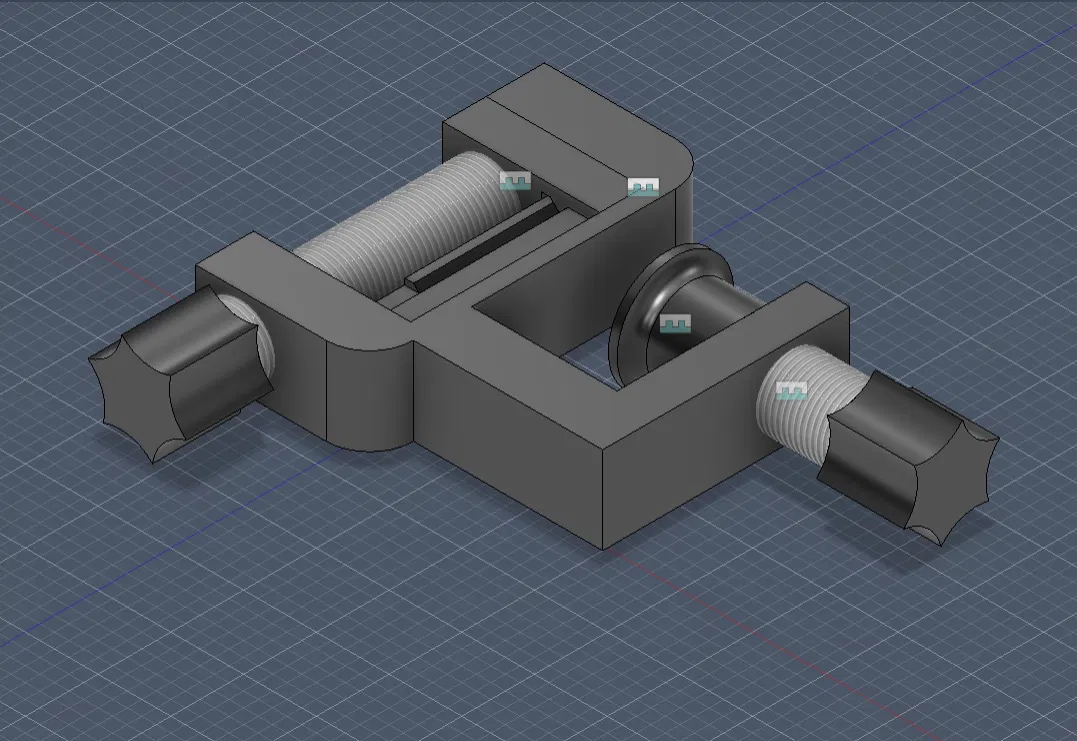Image resolution: width=1077 pixels, height=741 pixels.
Task: Select the joint icon on the rounded jaw top
Action: tap(644, 187)
